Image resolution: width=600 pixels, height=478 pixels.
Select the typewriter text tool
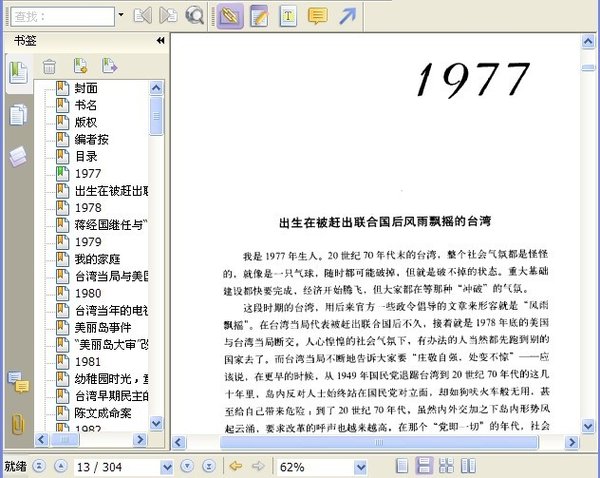(x=288, y=16)
